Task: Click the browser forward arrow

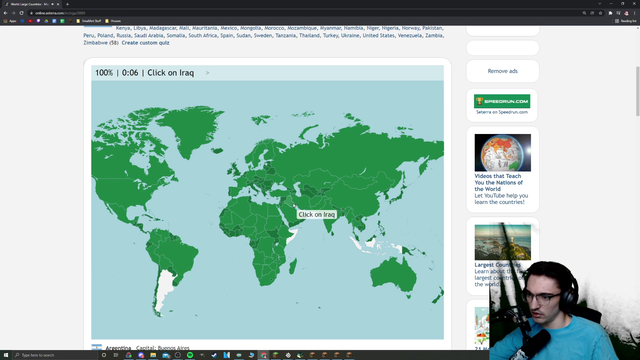Action: pos(13,13)
